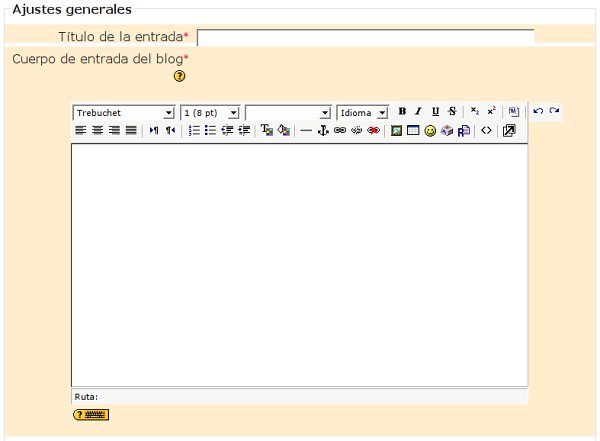Image resolution: width=600 pixels, height=441 pixels.
Task: Open the Idioma language dropdown
Action: click(x=362, y=113)
